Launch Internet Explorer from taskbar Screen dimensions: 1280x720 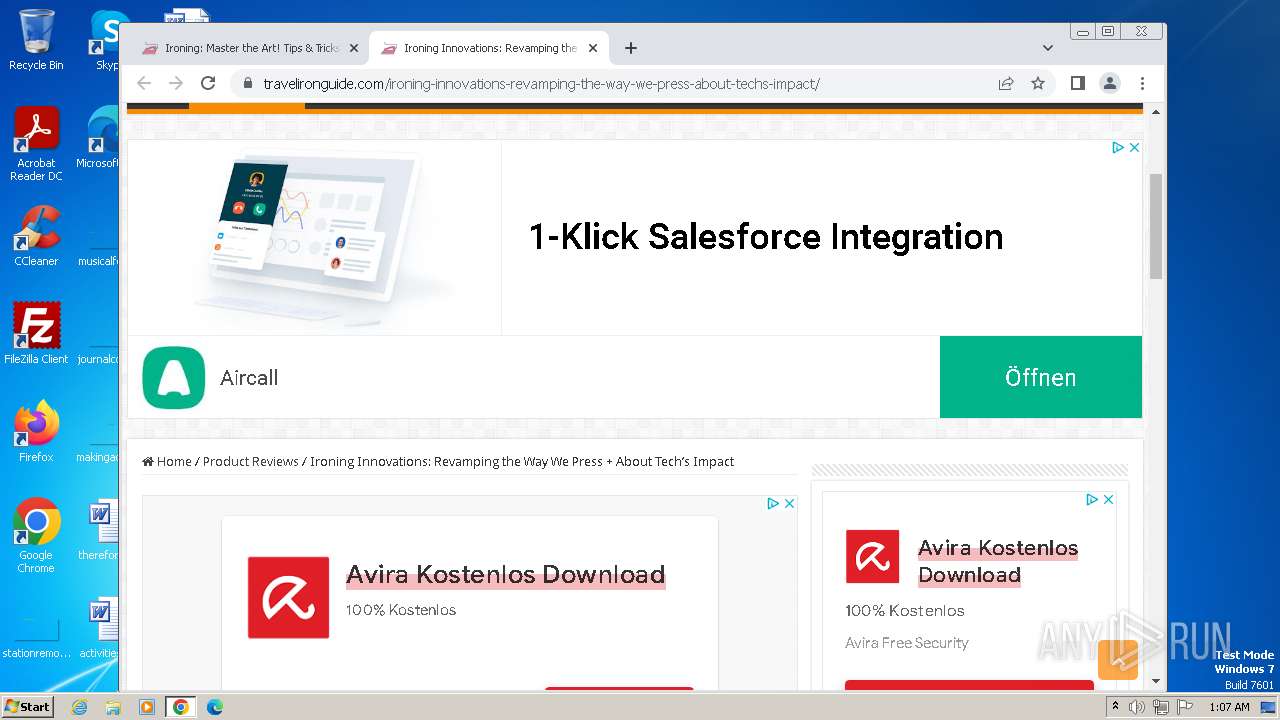80,707
